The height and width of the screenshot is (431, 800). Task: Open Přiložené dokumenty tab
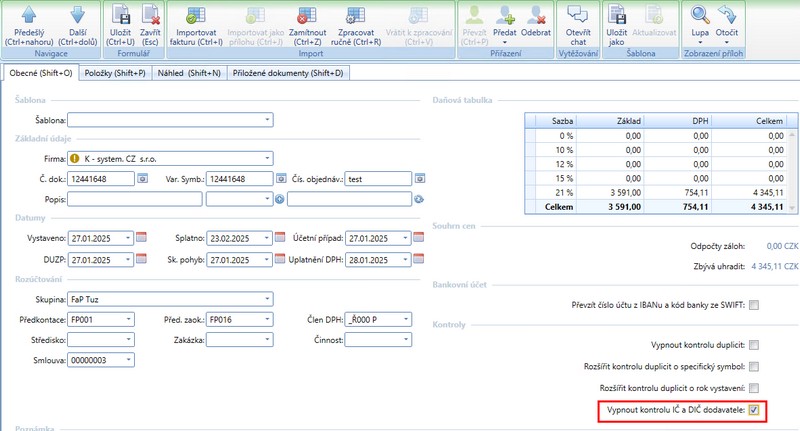point(289,73)
